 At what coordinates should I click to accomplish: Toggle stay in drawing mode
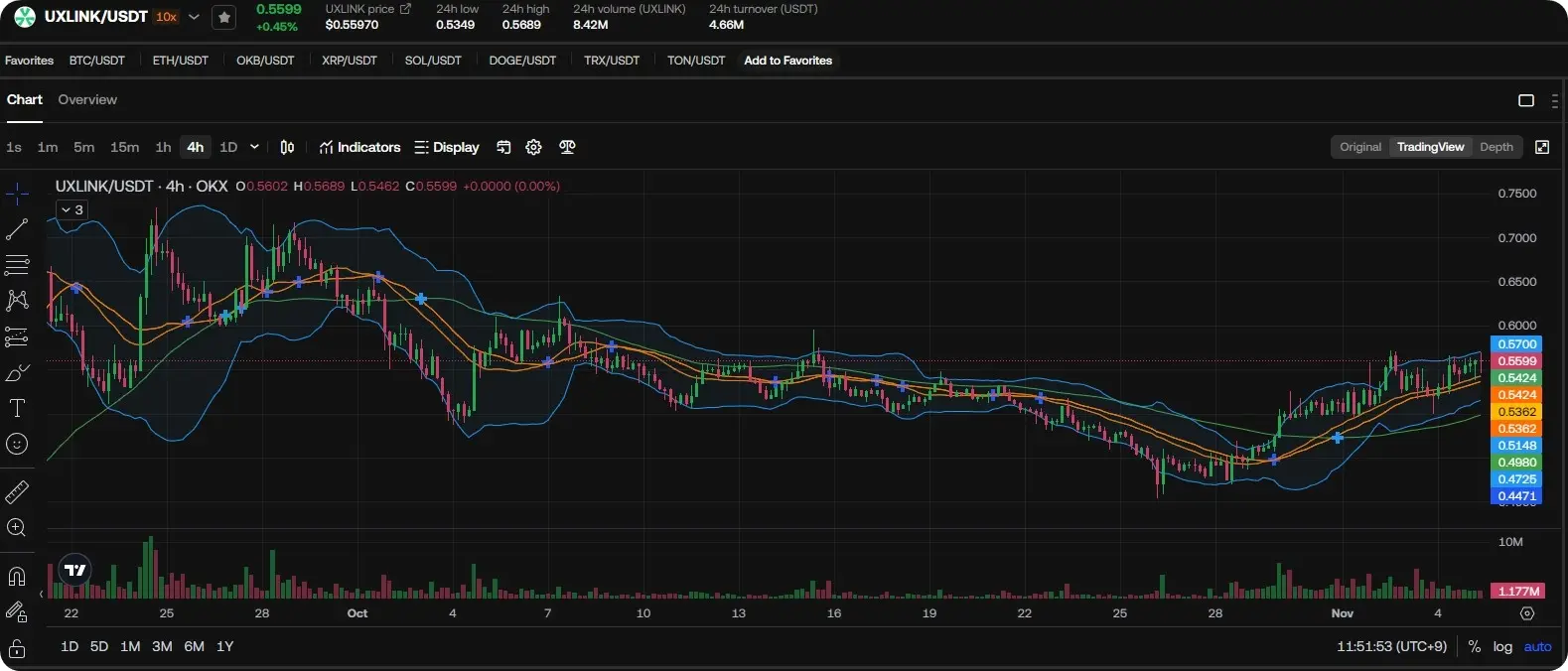tap(17, 611)
